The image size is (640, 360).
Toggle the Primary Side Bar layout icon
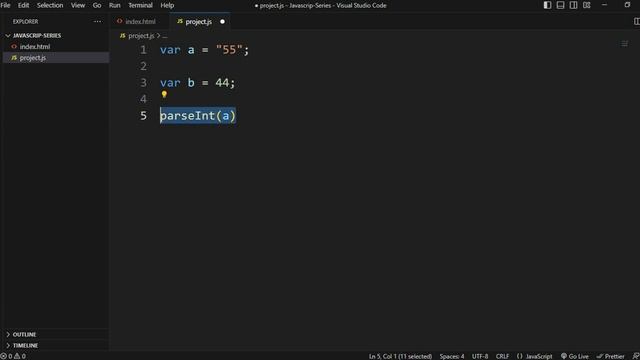(547, 5)
